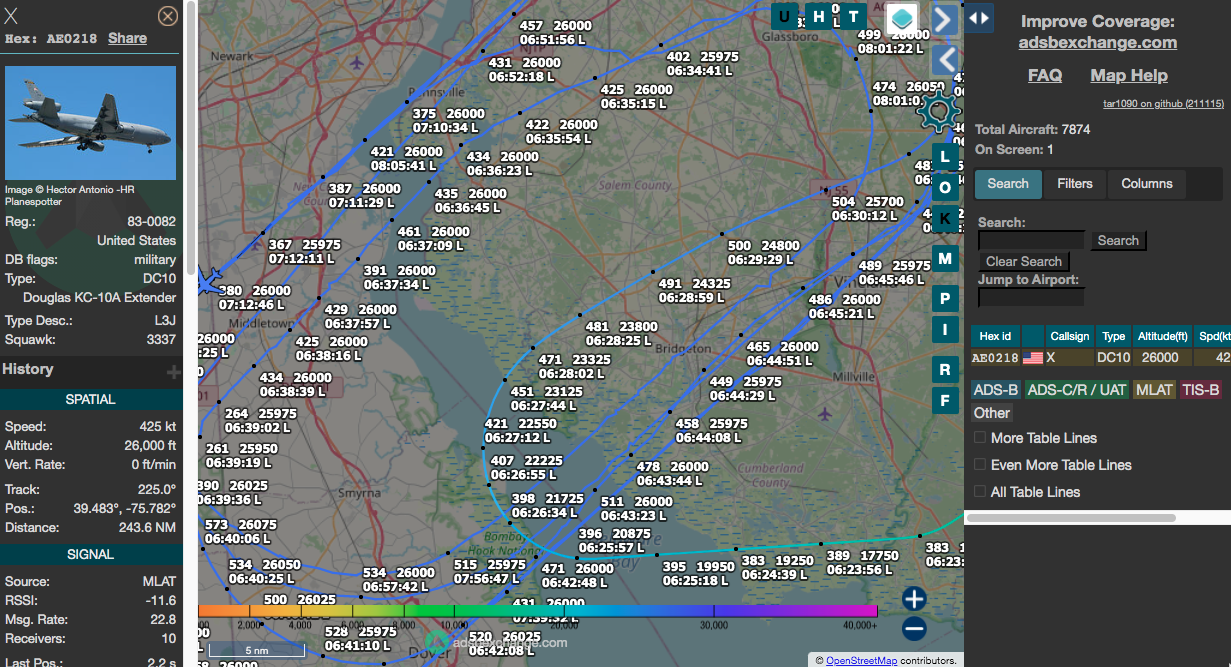Click the P map button
Viewport: 1231px width, 667px height.
945,299
